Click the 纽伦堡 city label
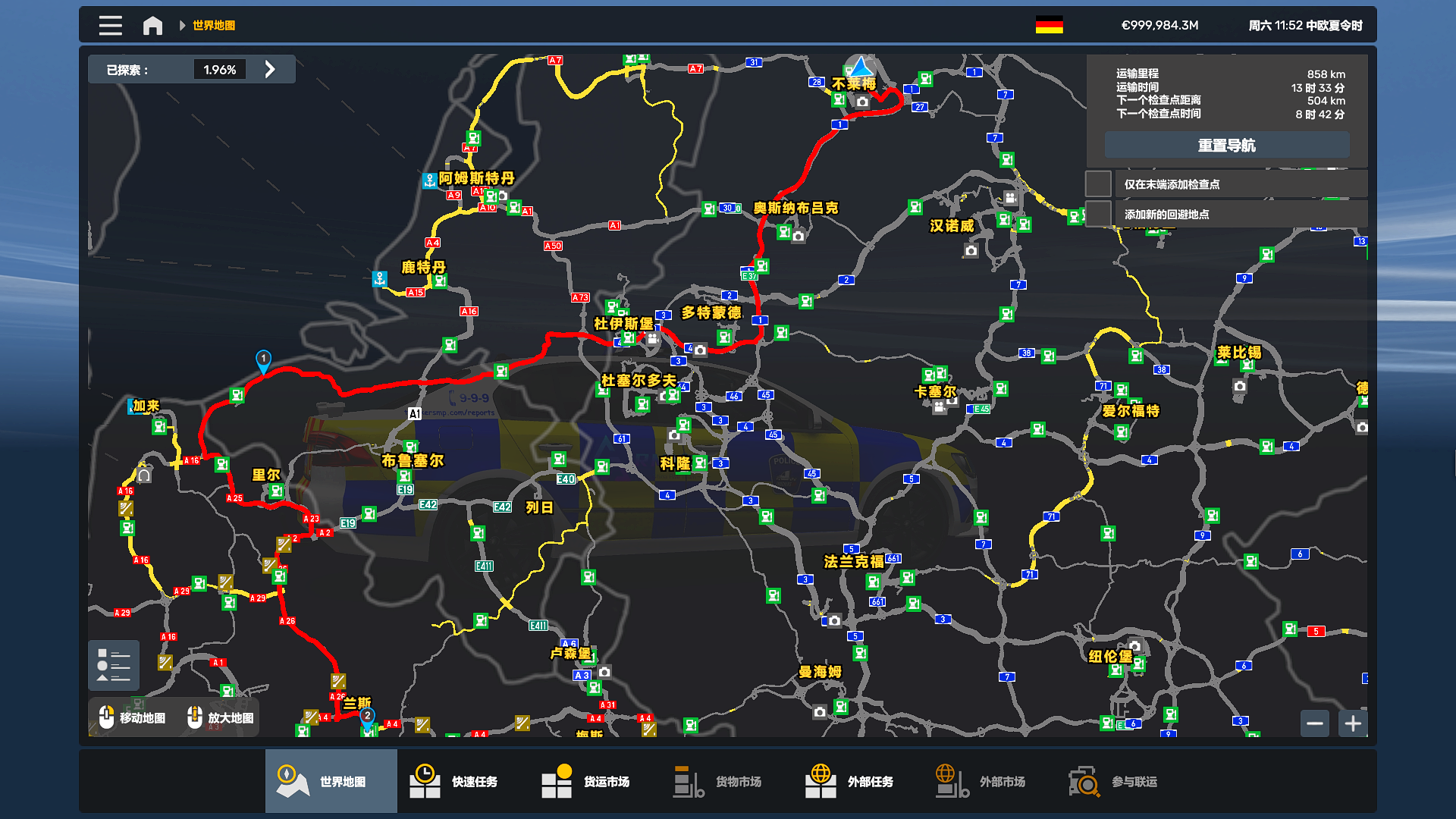This screenshot has height=819, width=1456. 1111,656
